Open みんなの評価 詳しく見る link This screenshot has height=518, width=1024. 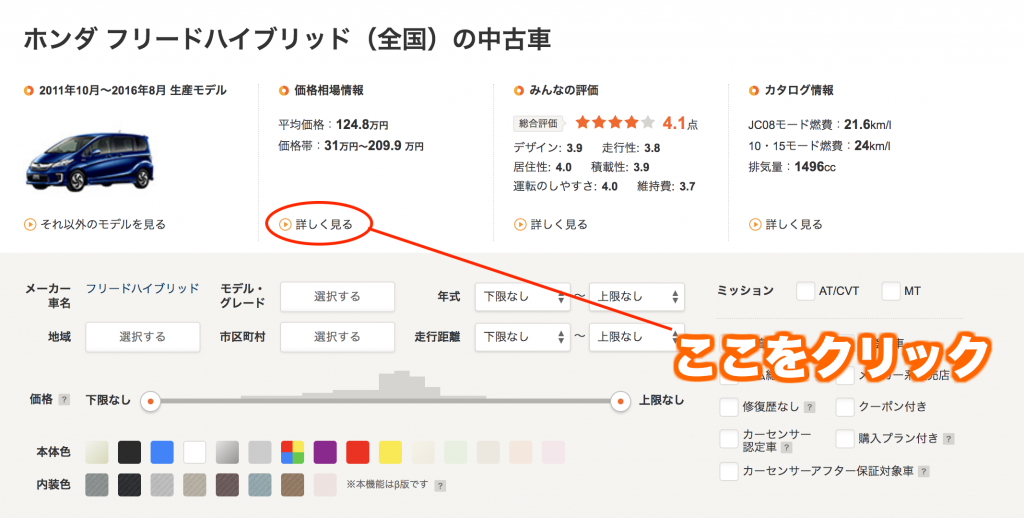point(559,224)
